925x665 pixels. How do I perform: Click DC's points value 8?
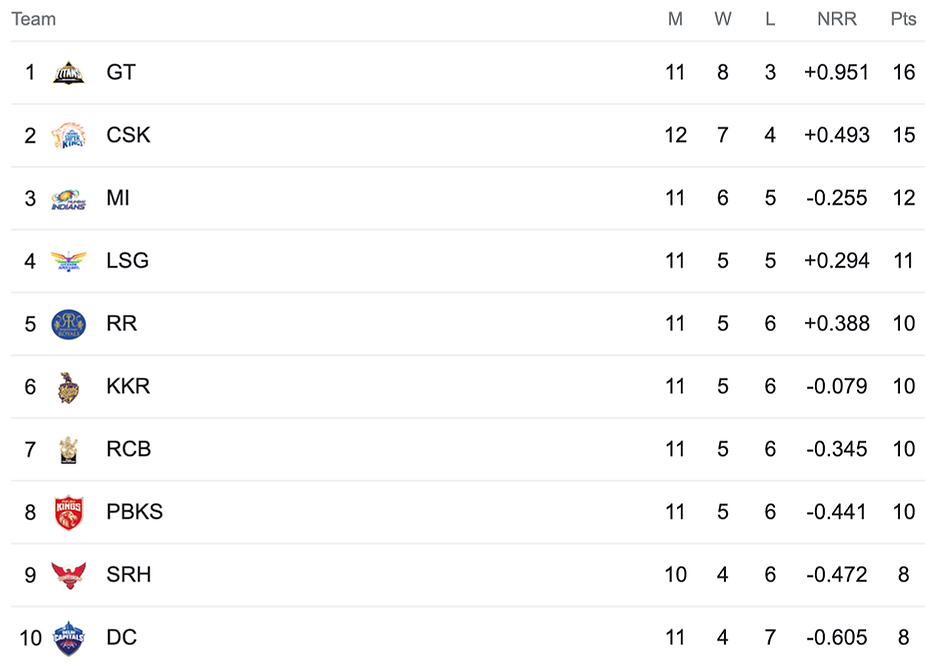tap(904, 638)
